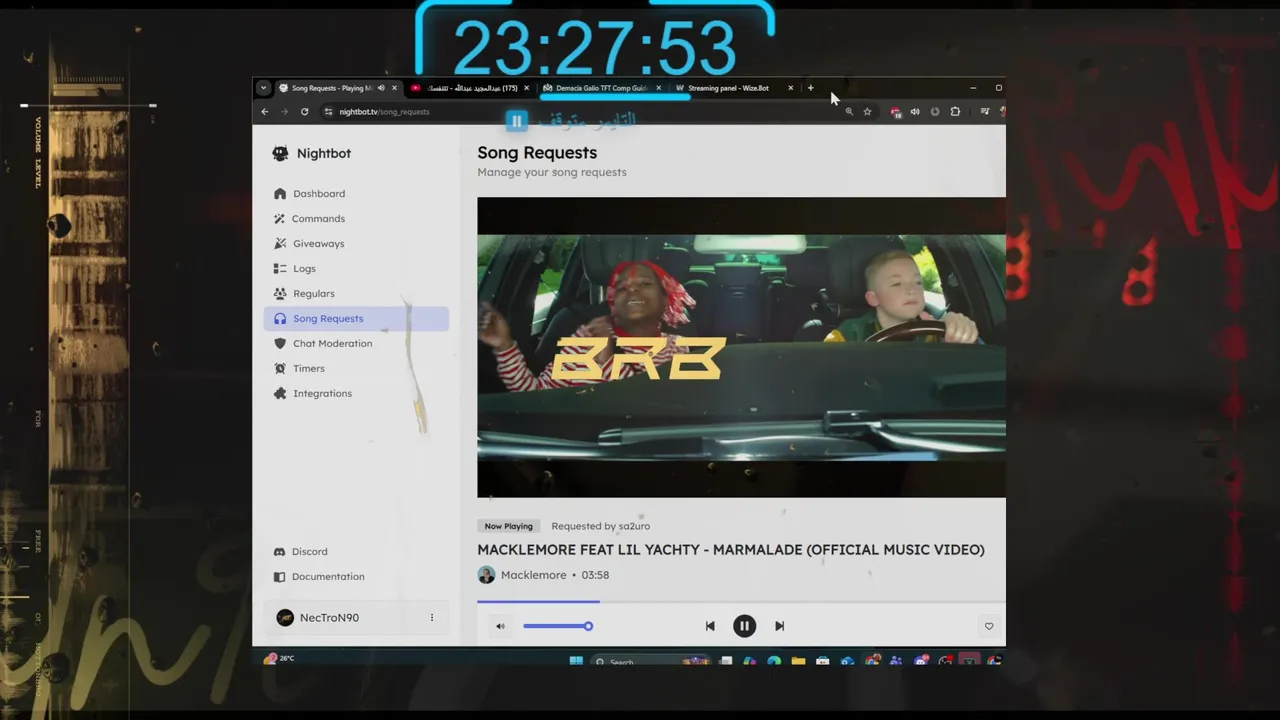
Task: Click 'Requested by sa2uro' text
Action: tap(600, 526)
